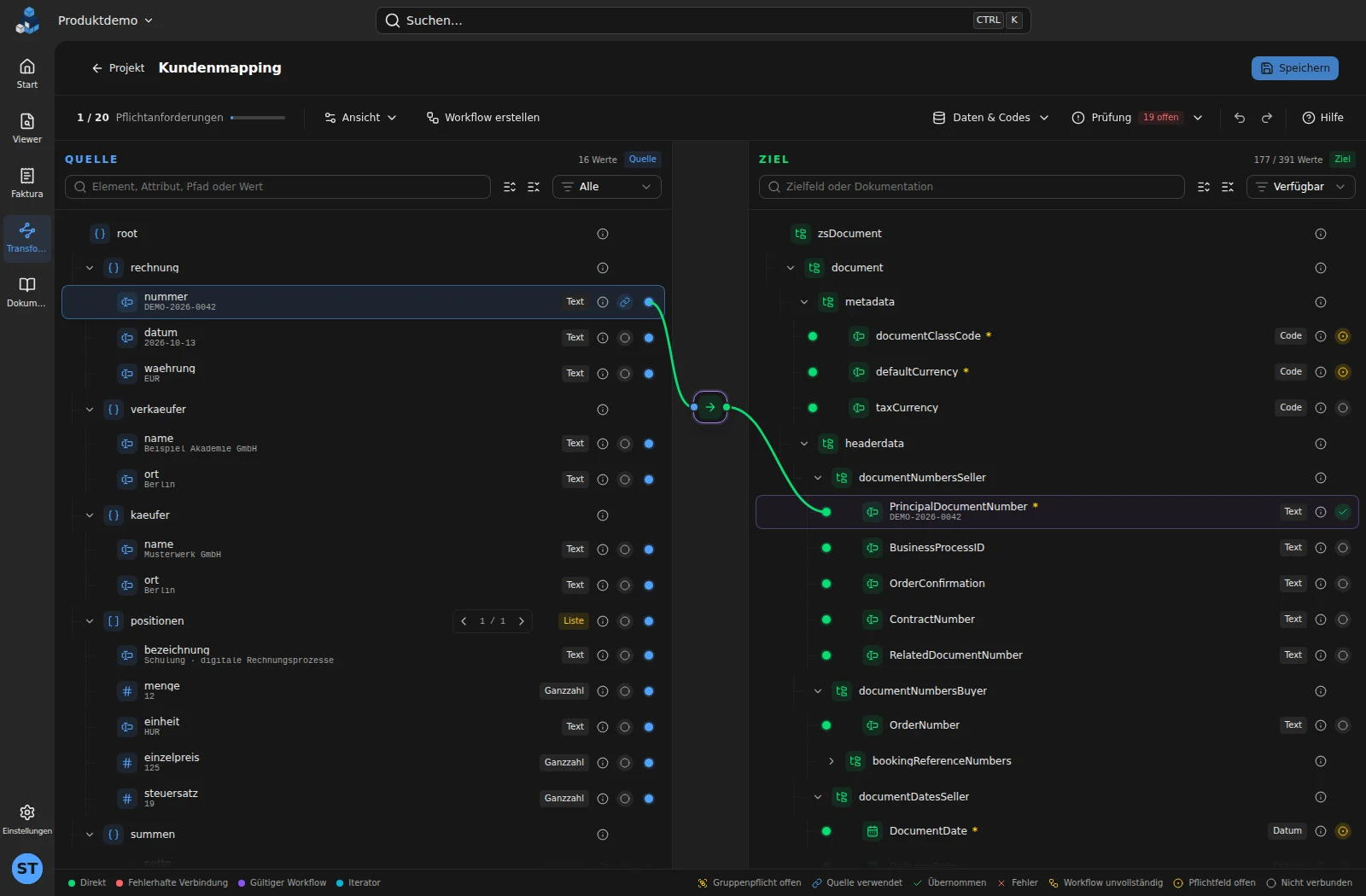This screenshot has width=1366, height=896.
Task: Expand all source tree nodes icon
Action: (510, 187)
